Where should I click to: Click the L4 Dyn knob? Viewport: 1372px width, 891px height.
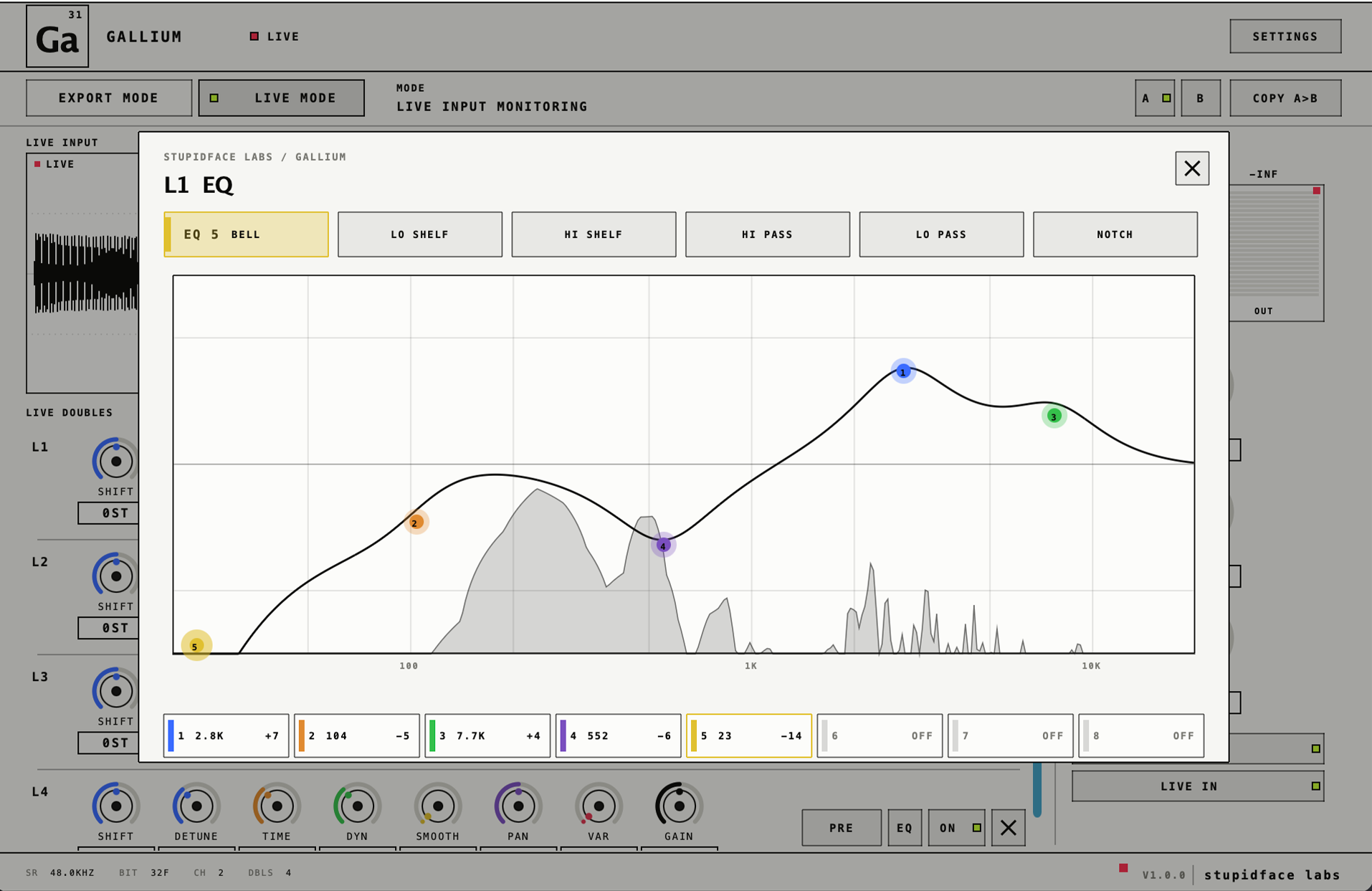click(357, 806)
